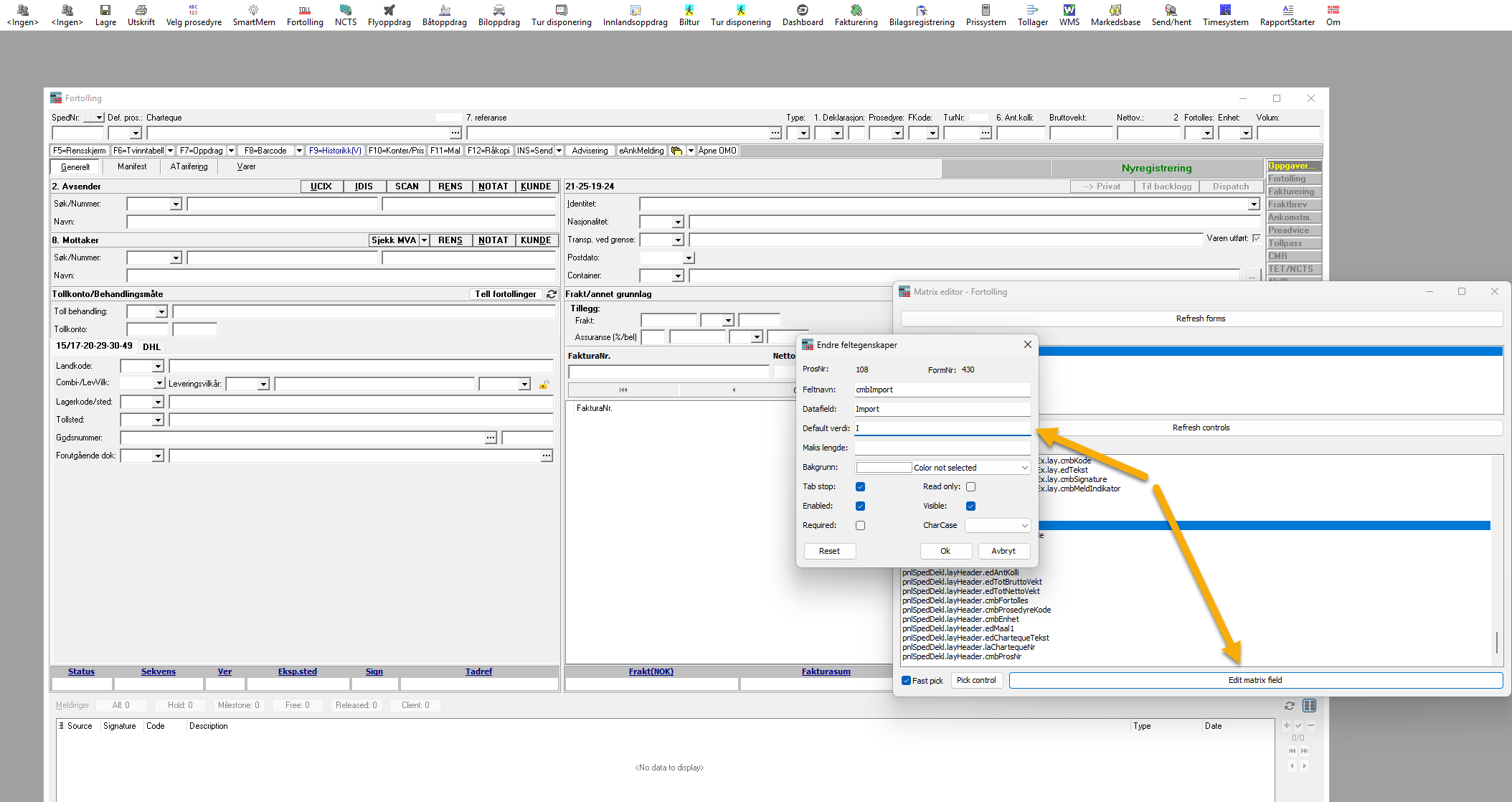This screenshot has height=802, width=1512.
Task: Check the Required checkbox
Action: pyautogui.click(x=860, y=525)
